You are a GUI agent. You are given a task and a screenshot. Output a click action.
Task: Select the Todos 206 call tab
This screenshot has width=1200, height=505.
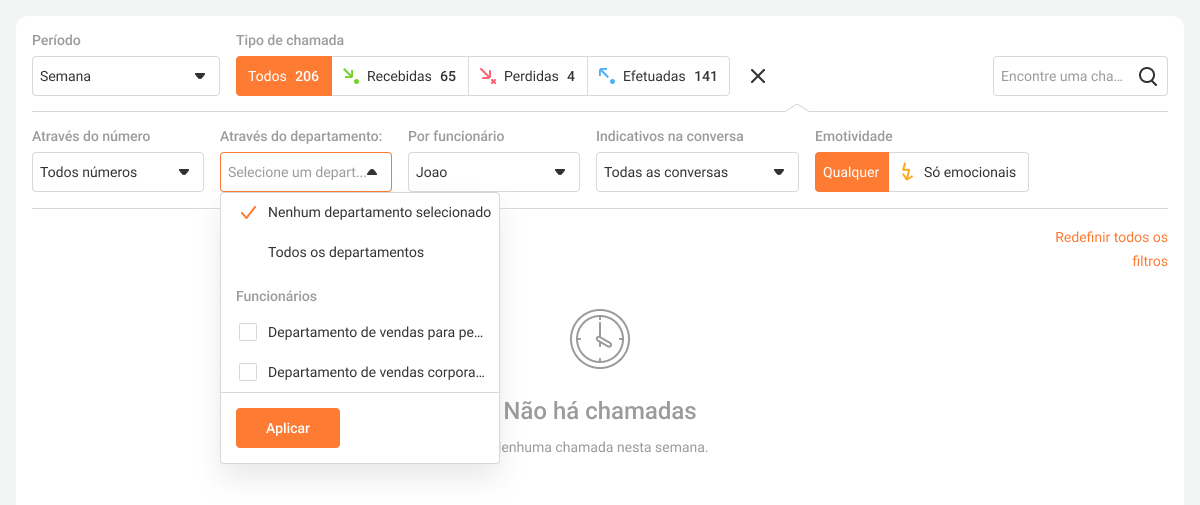click(x=283, y=76)
